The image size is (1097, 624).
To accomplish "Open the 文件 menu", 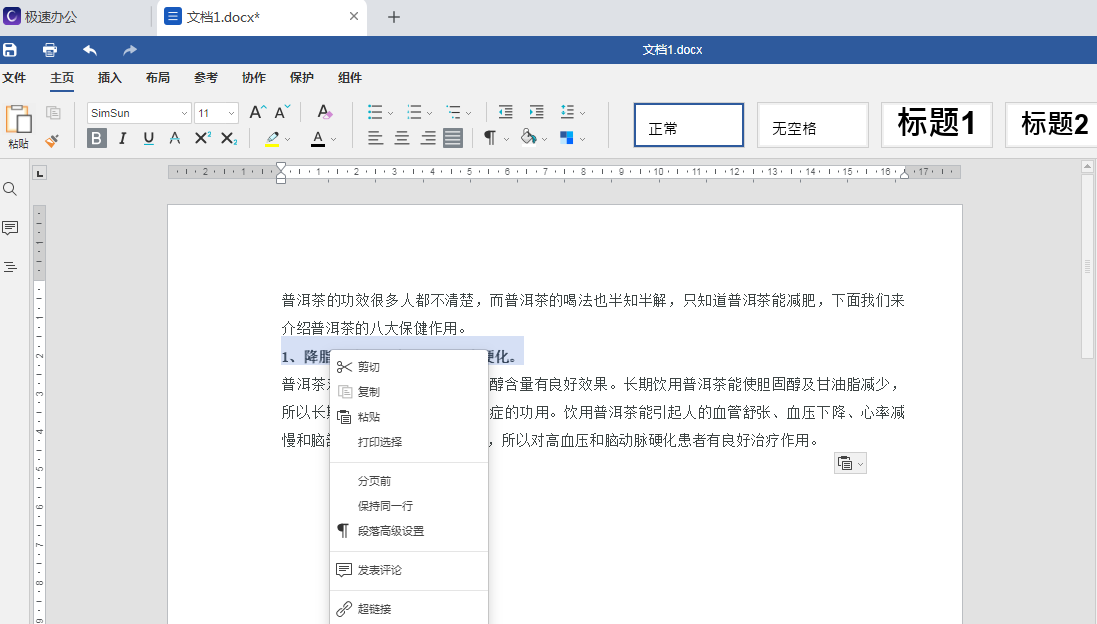I will 14,78.
